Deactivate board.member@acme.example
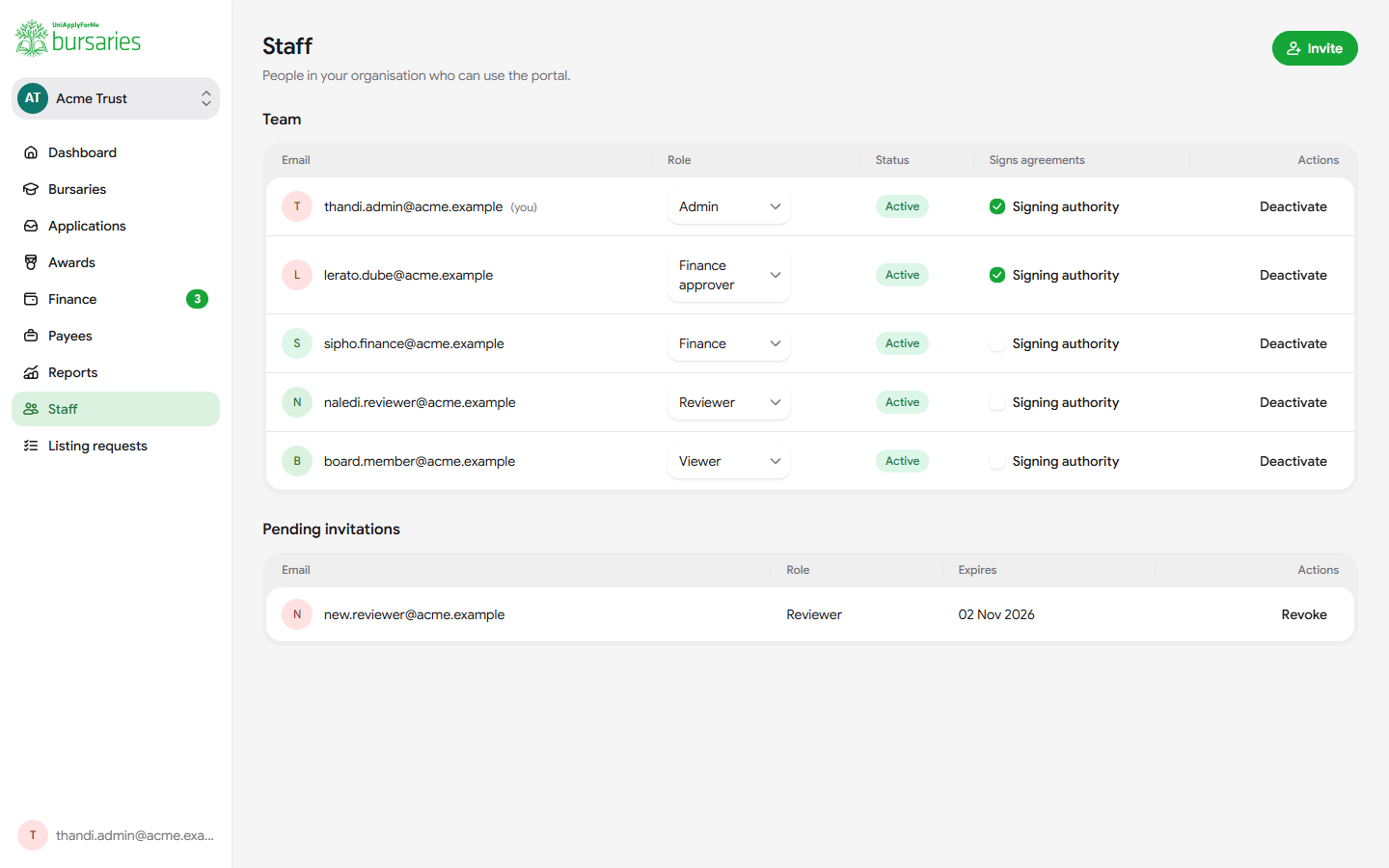Screen dimensions: 1389x868 [x=1293, y=461]
